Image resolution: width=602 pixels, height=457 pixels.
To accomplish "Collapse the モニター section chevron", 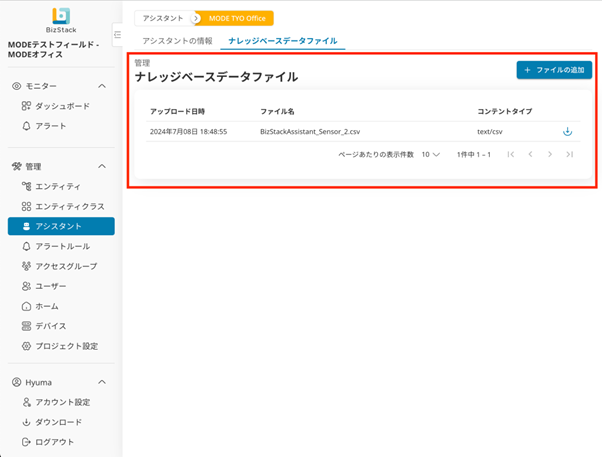I will [x=102, y=86].
